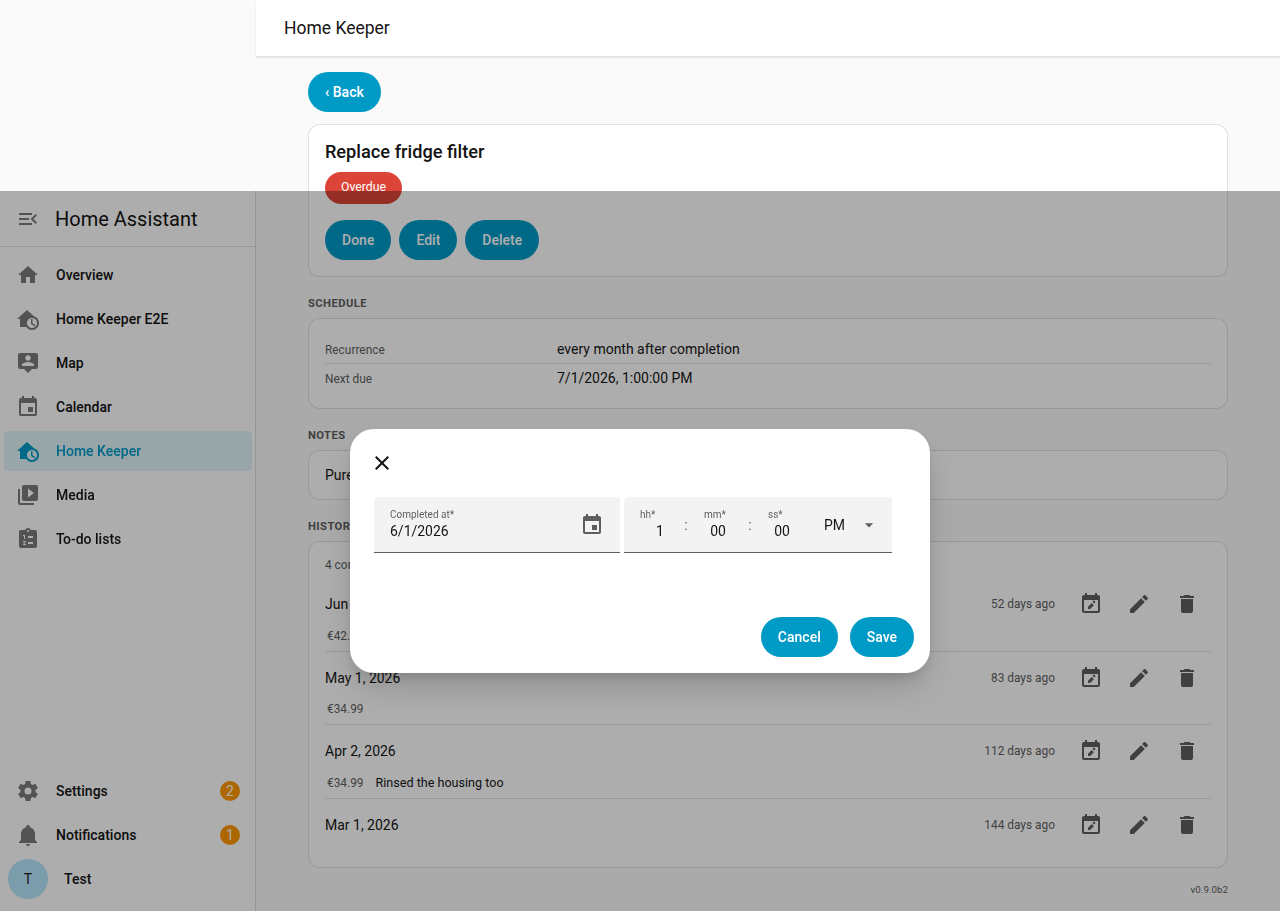Mark task Done
Image resolution: width=1280 pixels, height=911 pixels.
coord(358,240)
